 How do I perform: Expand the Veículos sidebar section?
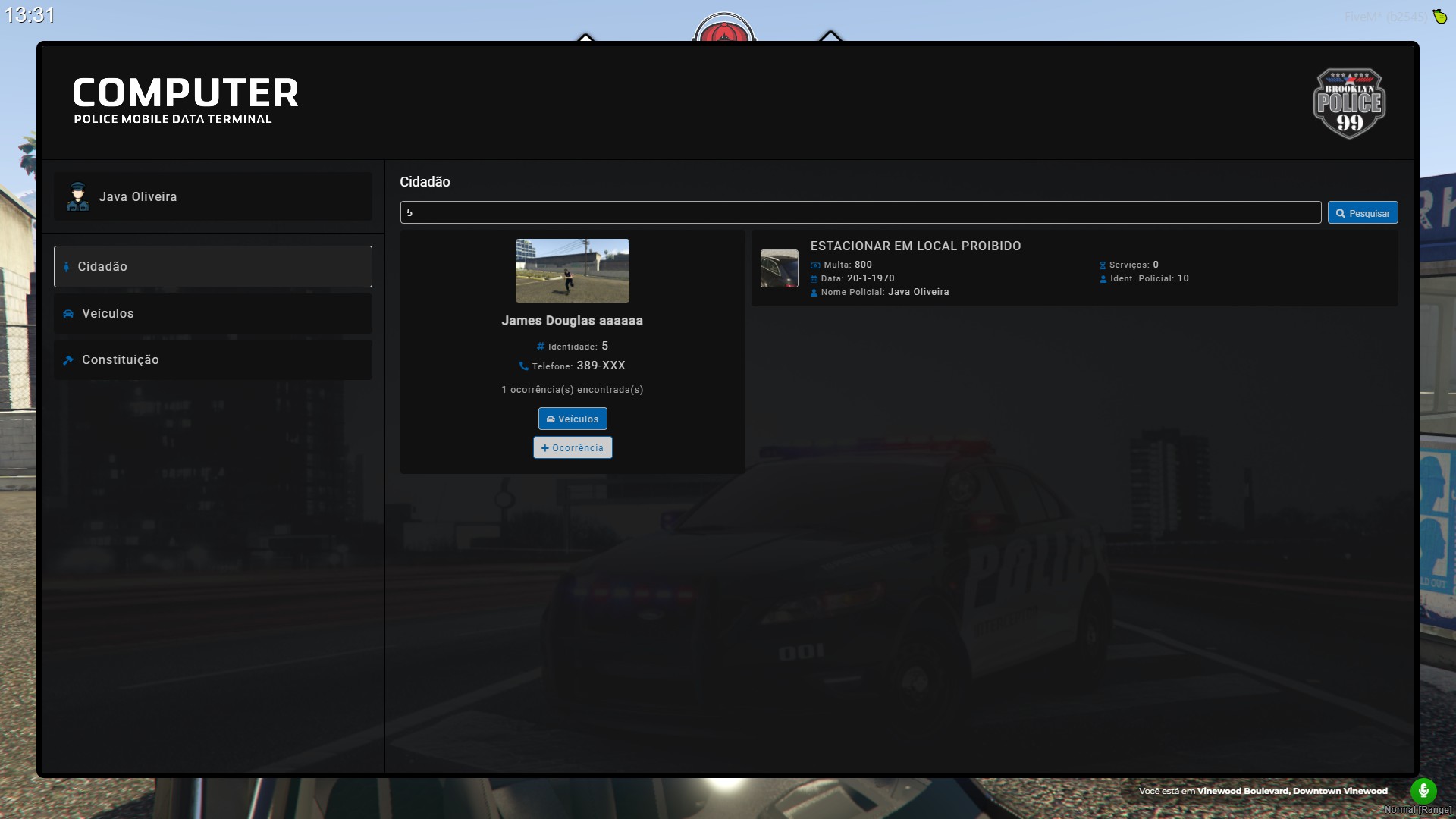click(212, 313)
